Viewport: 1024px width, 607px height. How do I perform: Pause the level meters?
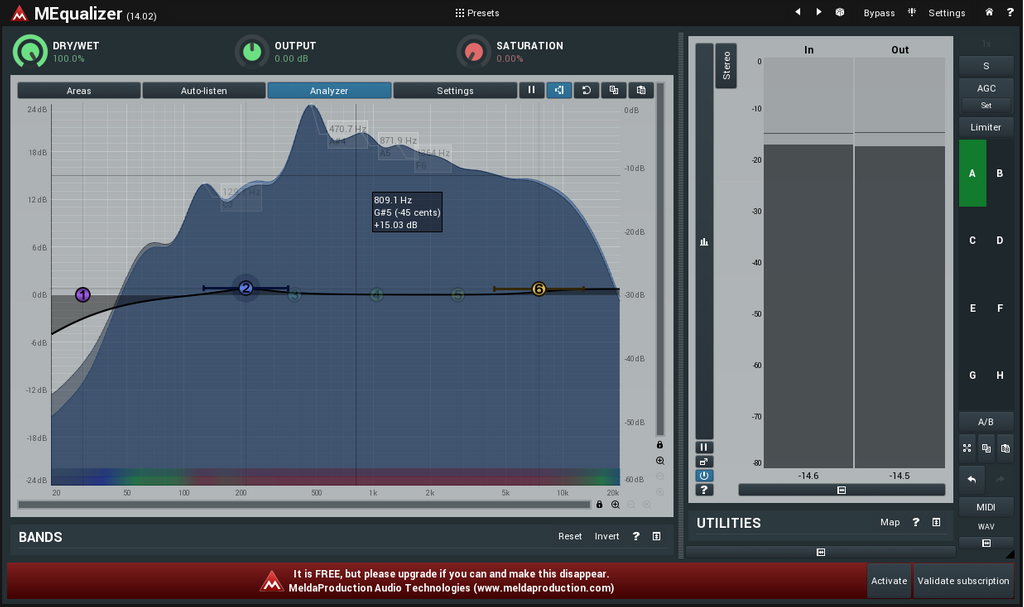pyautogui.click(x=704, y=448)
